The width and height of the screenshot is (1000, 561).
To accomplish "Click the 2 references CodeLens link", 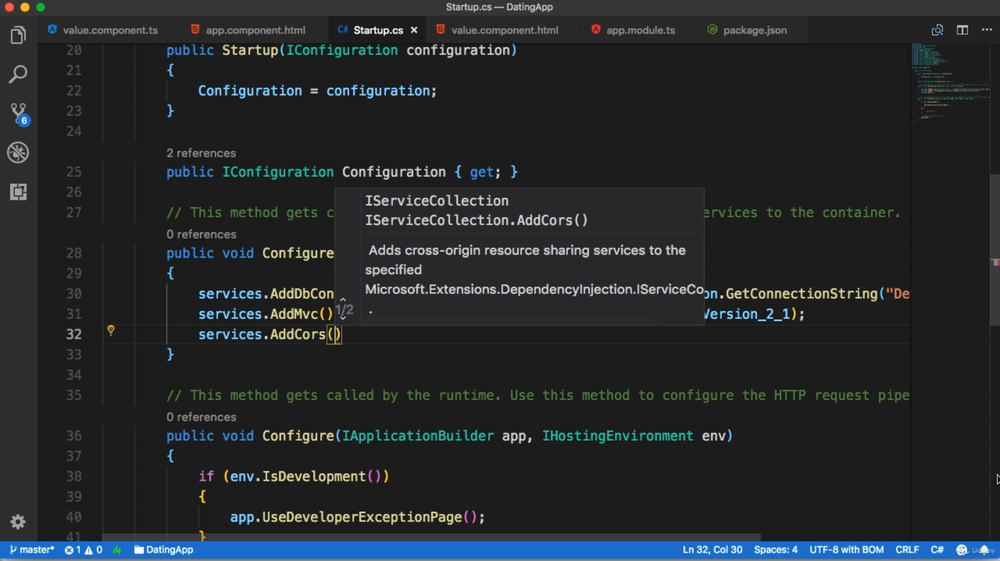I will [201, 153].
